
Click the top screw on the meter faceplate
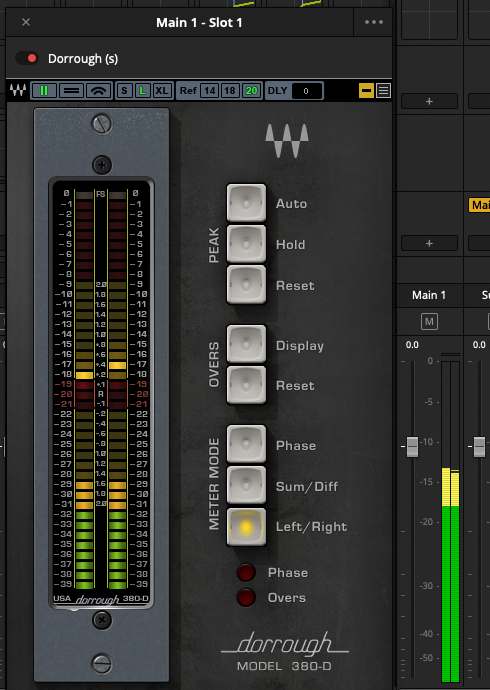tap(102, 124)
